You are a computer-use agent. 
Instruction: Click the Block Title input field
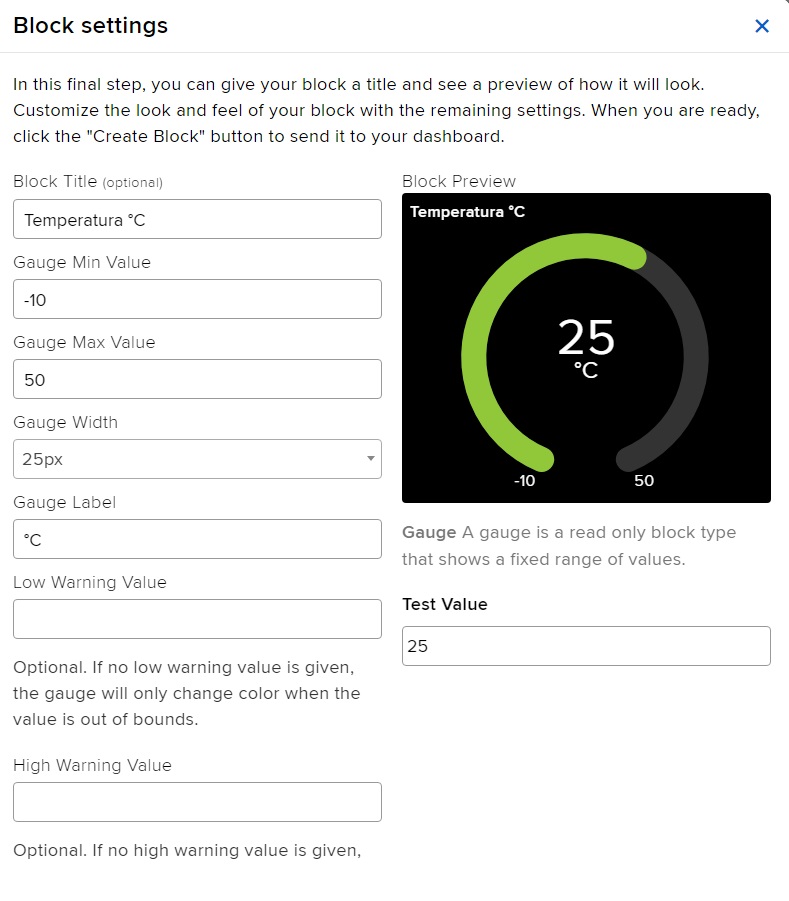(x=197, y=219)
